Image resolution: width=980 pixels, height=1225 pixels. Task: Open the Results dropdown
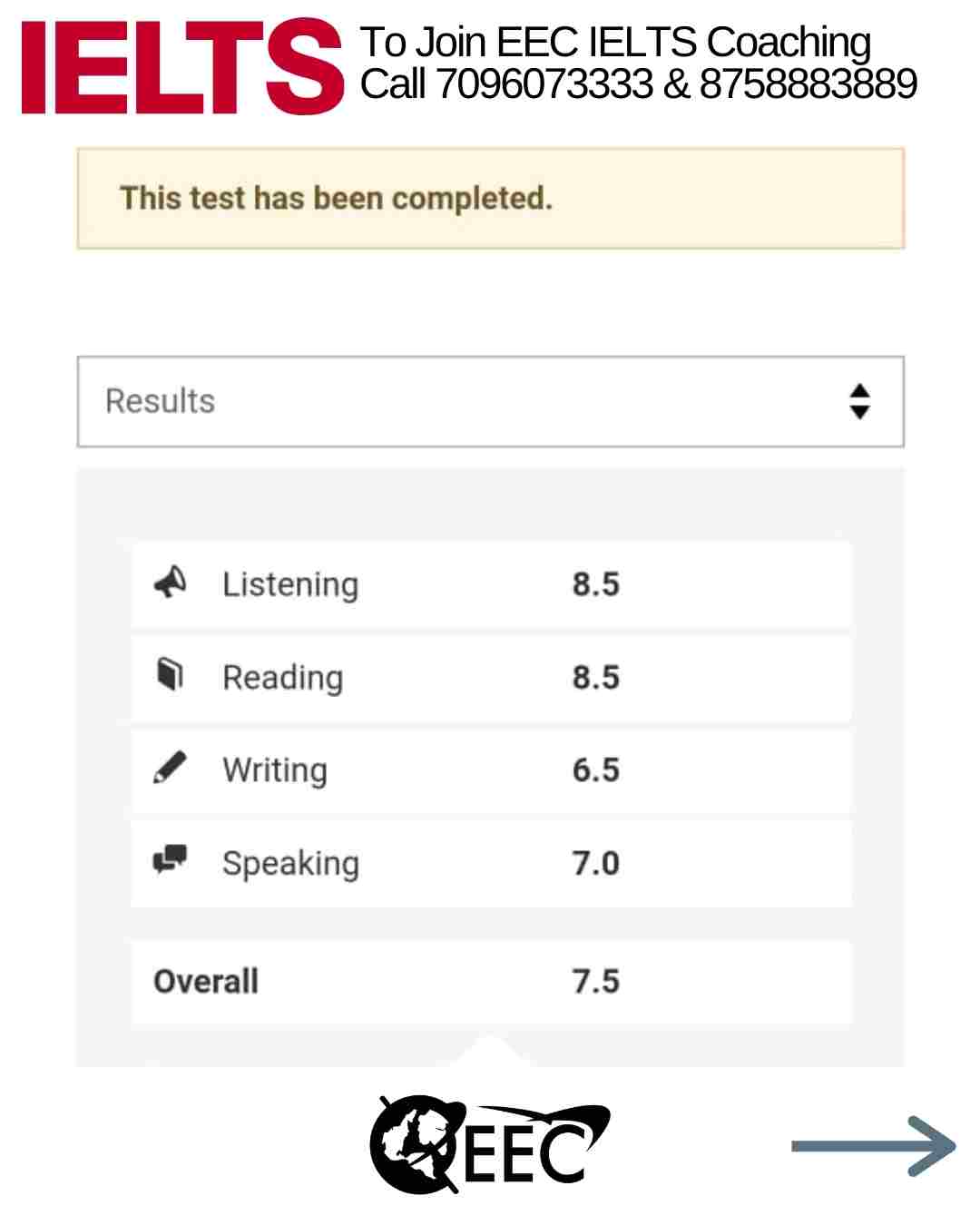490,401
